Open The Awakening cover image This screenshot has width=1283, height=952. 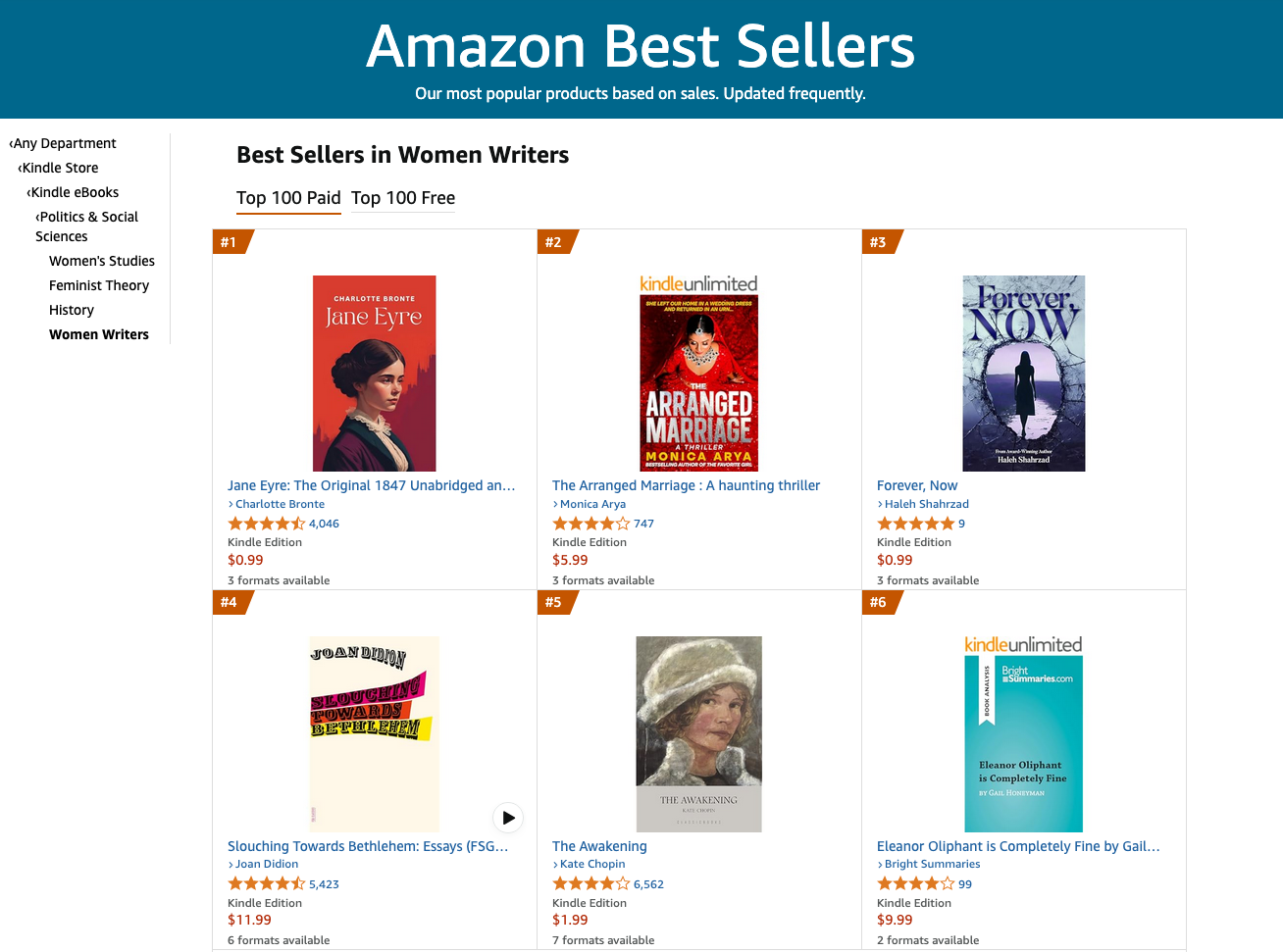pyautogui.click(x=698, y=734)
